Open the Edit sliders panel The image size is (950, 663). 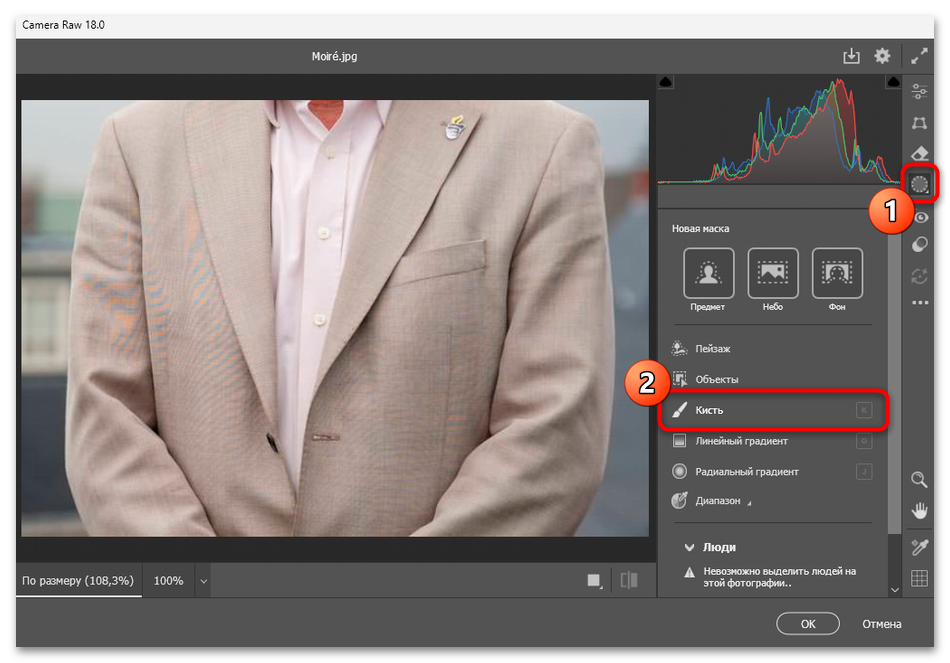919,92
